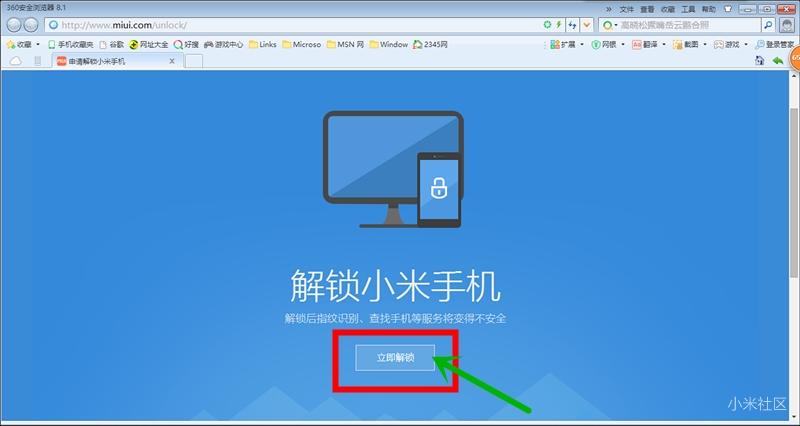The image size is (800, 426).
Task: Click the browser forward navigation button
Action: click(x=31, y=25)
